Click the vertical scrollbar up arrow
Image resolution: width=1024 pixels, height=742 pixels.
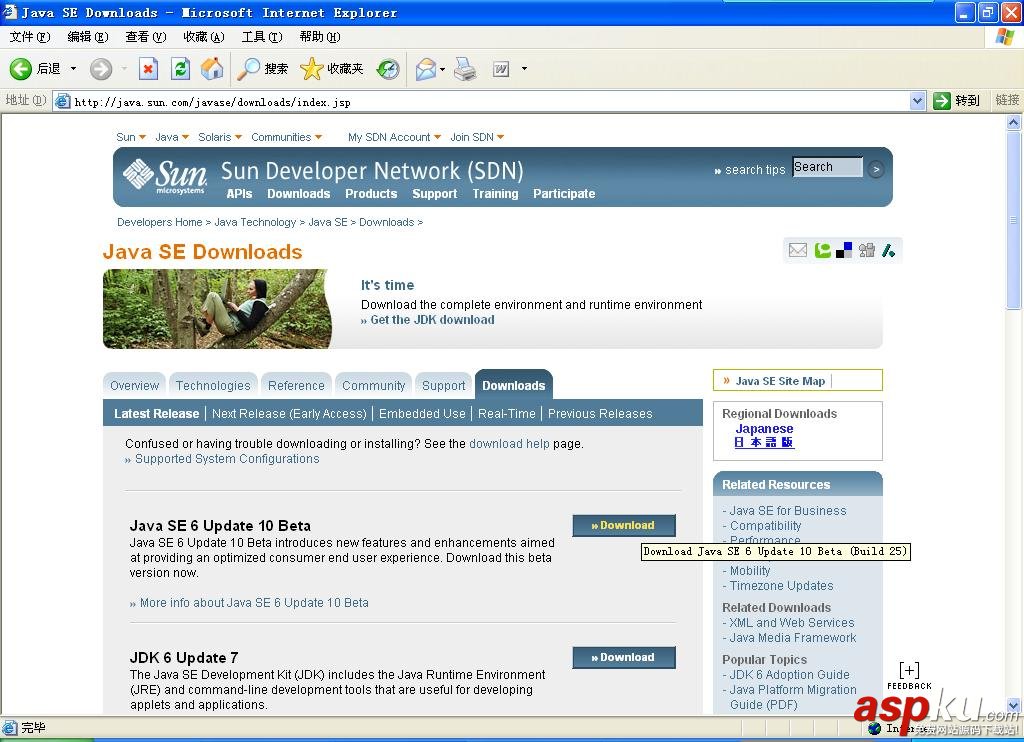pos(1014,121)
